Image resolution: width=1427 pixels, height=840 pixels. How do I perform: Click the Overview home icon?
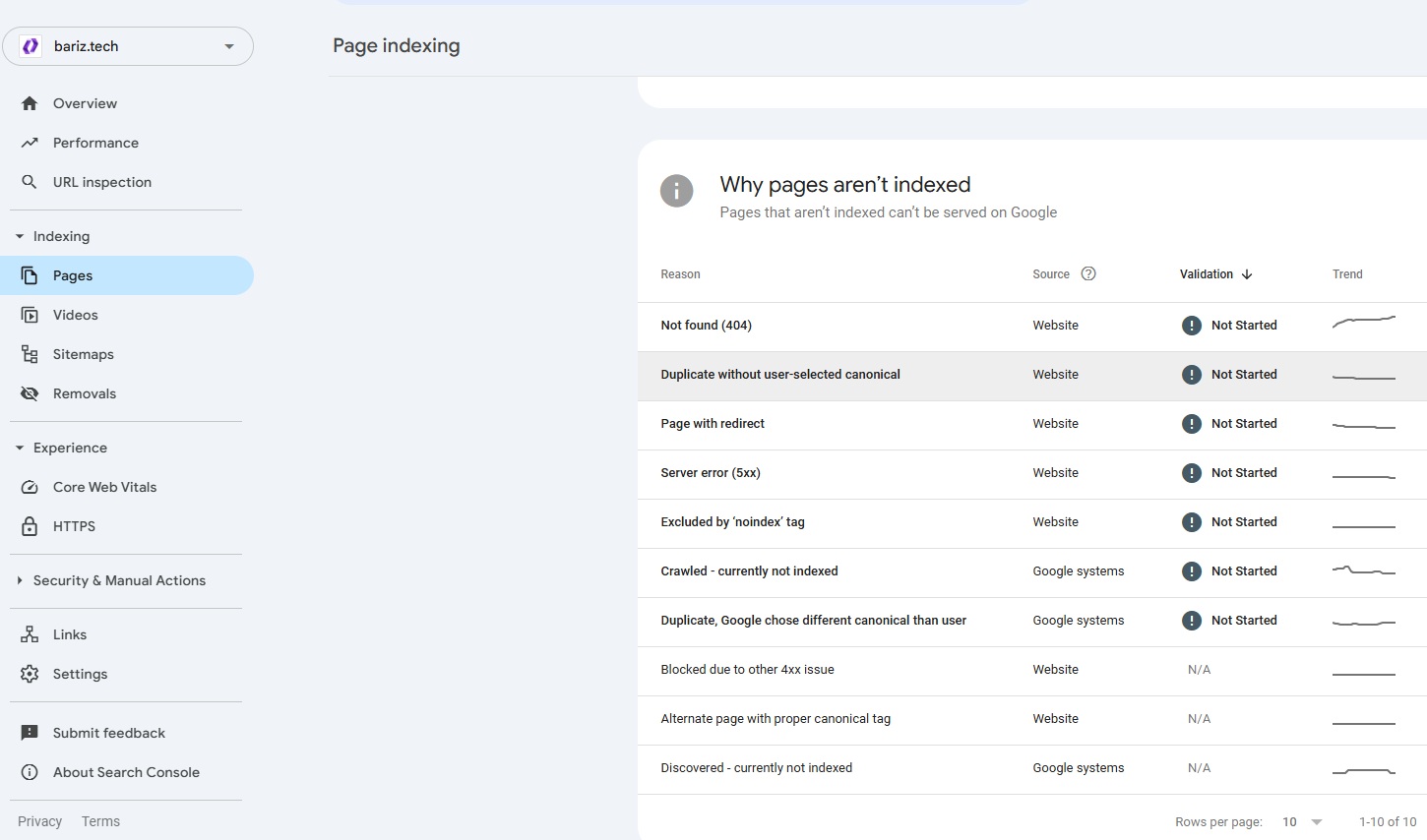pyautogui.click(x=30, y=103)
